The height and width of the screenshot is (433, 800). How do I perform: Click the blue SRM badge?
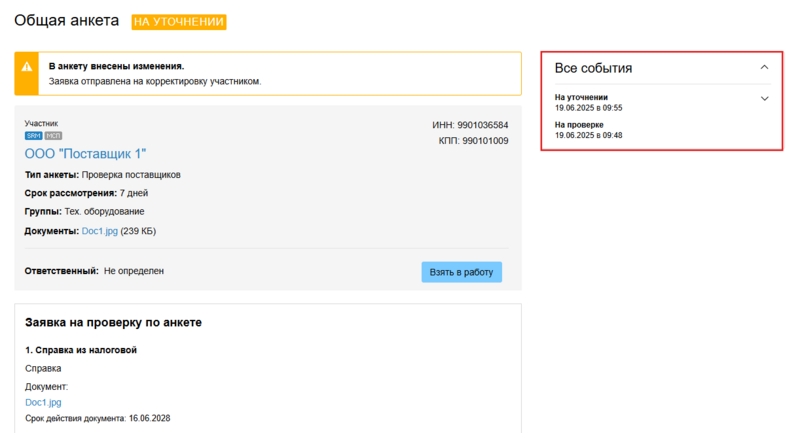tap(33, 136)
